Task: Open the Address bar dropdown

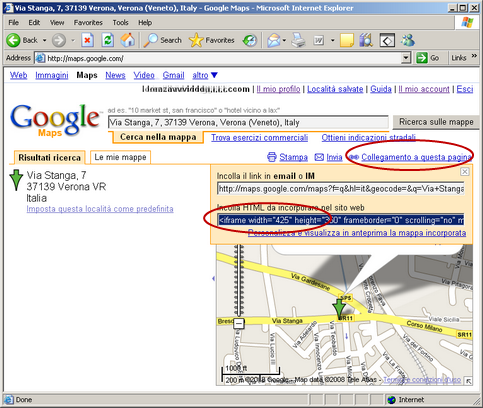Action: pyautogui.click(x=405, y=58)
